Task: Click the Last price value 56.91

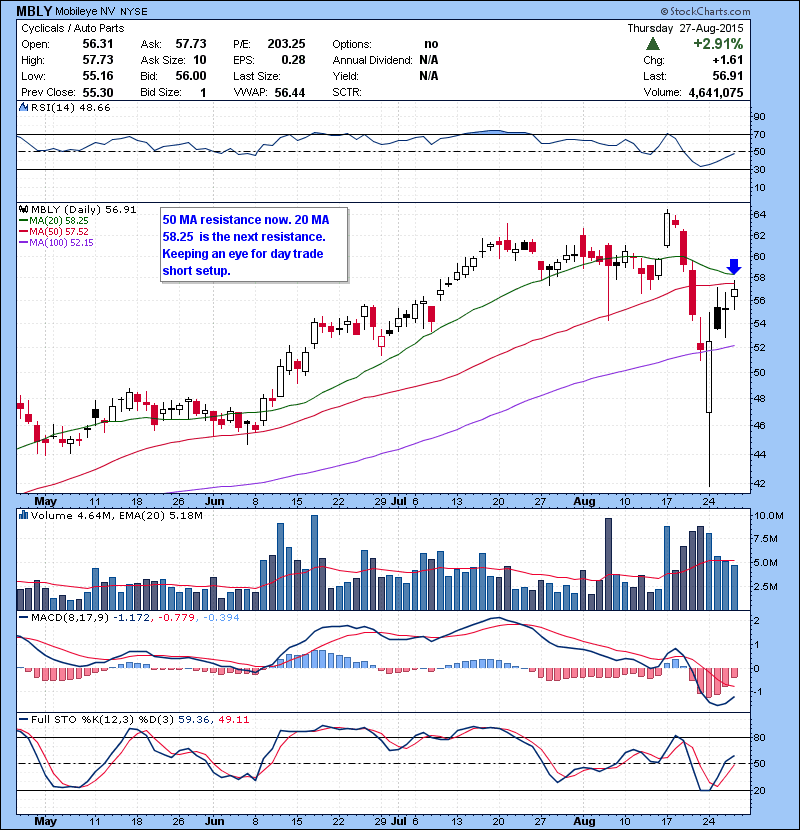Action: tap(728, 76)
